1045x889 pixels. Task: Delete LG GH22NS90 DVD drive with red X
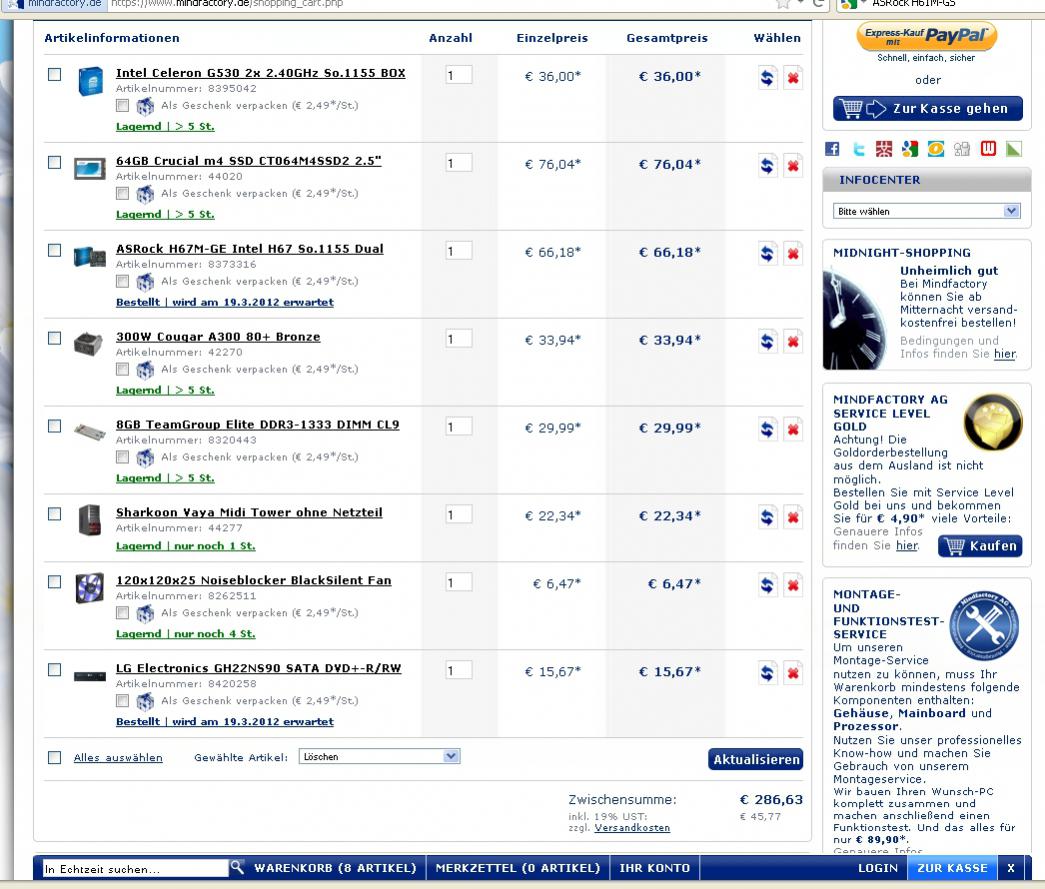pos(793,674)
